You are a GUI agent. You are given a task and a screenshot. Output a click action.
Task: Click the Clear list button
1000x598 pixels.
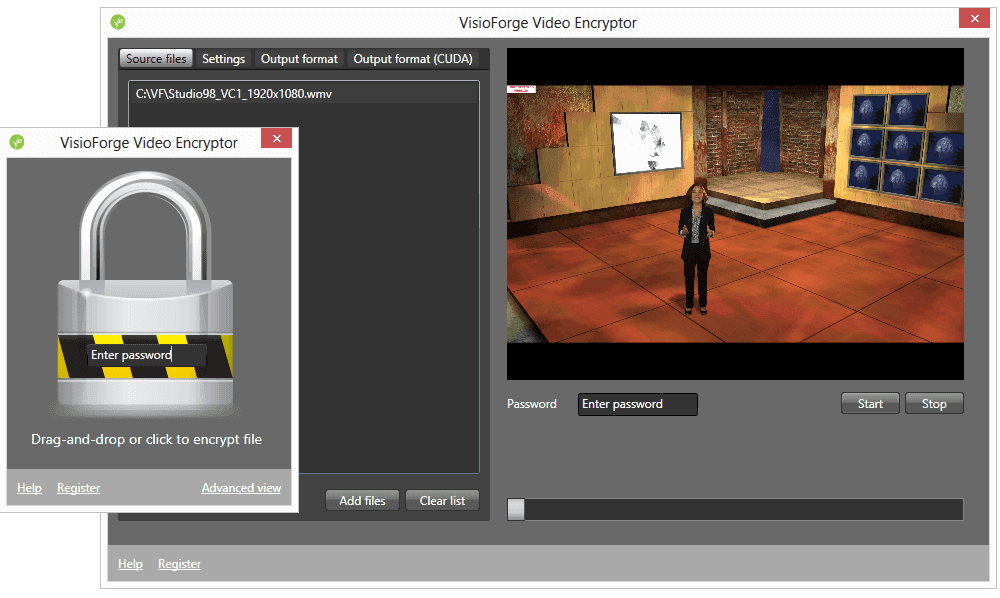pos(442,500)
